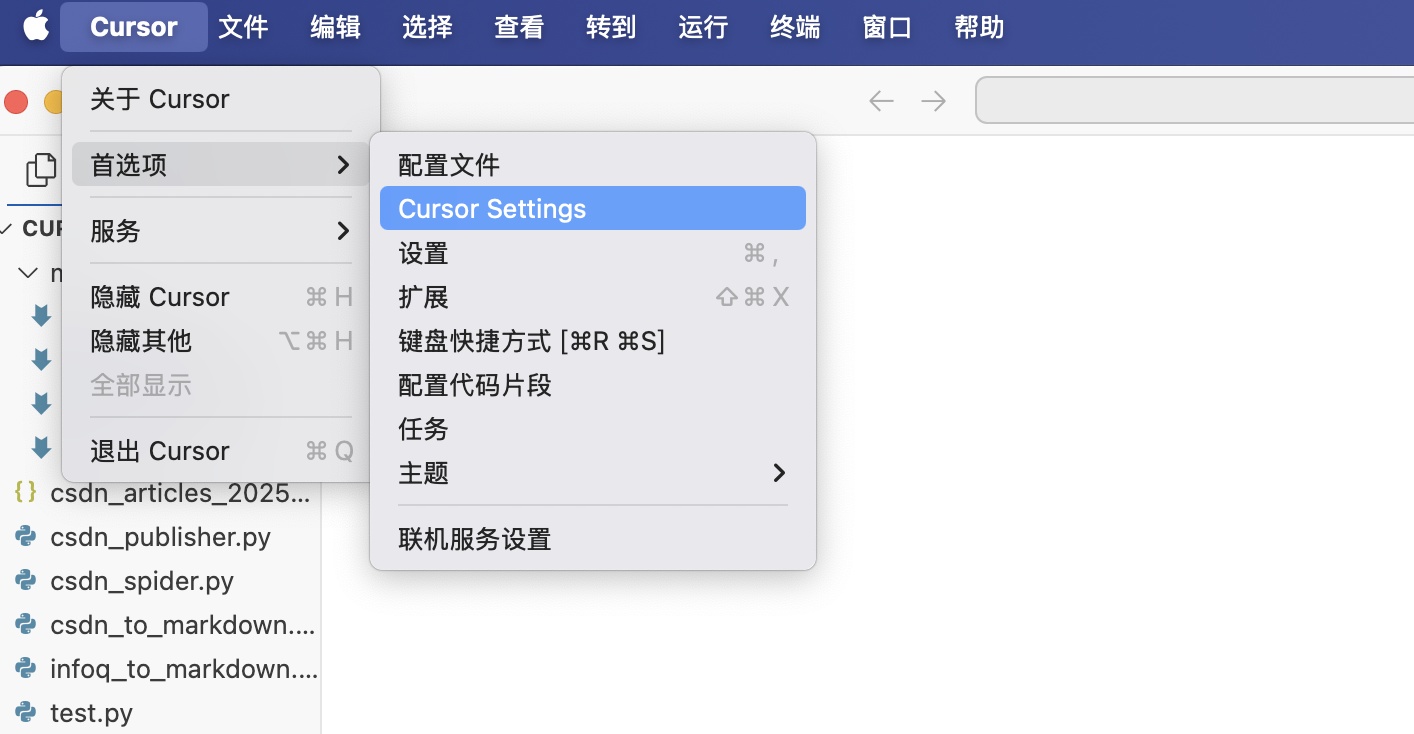Viewport: 1414px width, 734px height.
Task: Click 关于 Cursor menu entry
Action: pyautogui.click(x=160, y=99)
